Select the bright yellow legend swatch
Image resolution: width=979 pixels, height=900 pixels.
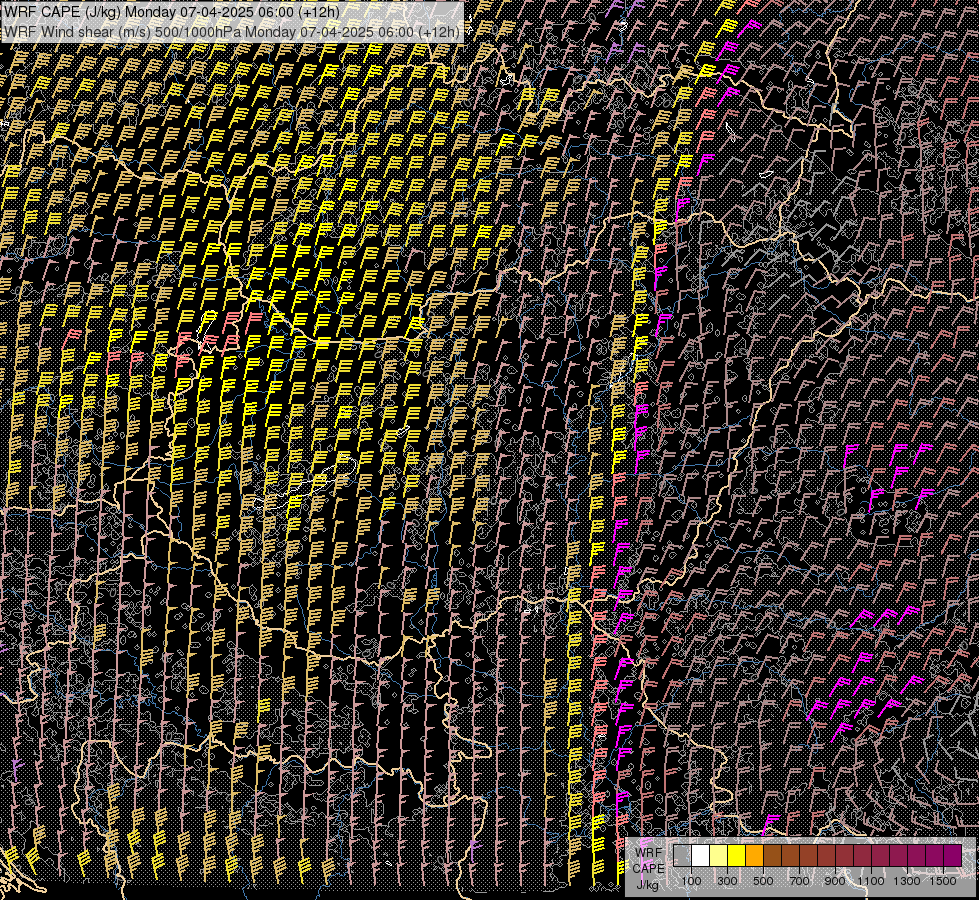point(737,855)
